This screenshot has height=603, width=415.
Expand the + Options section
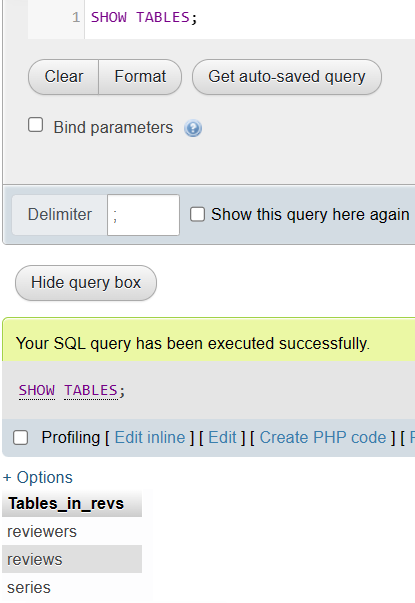[38, 478]
